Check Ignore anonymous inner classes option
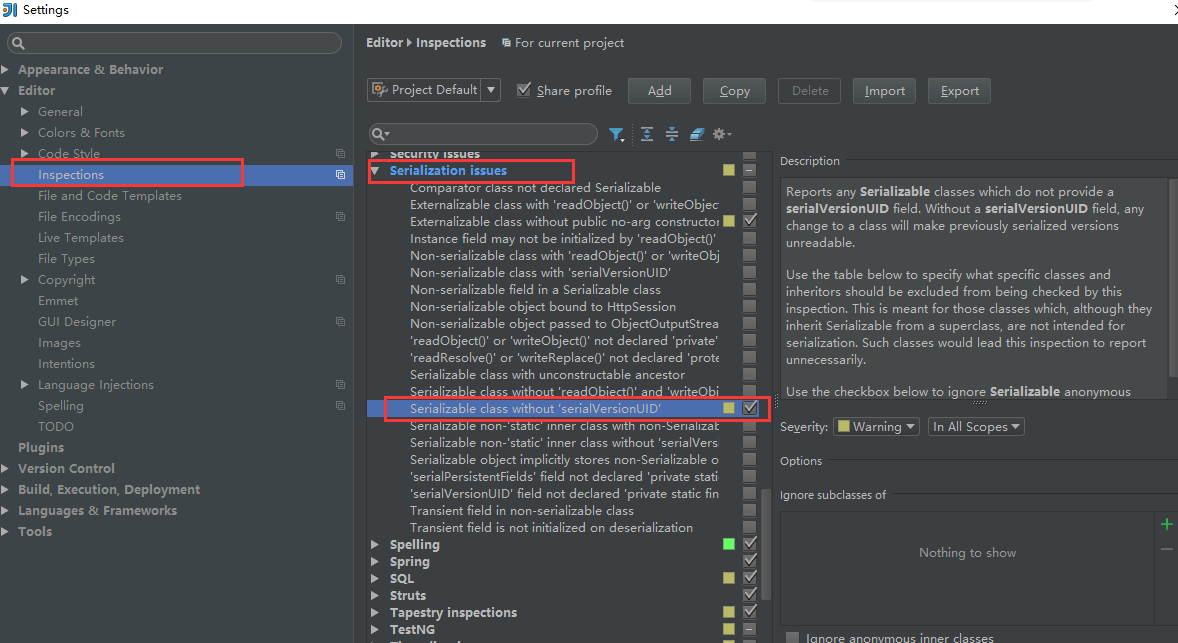1178x643 pixels. tap(793, 638)
